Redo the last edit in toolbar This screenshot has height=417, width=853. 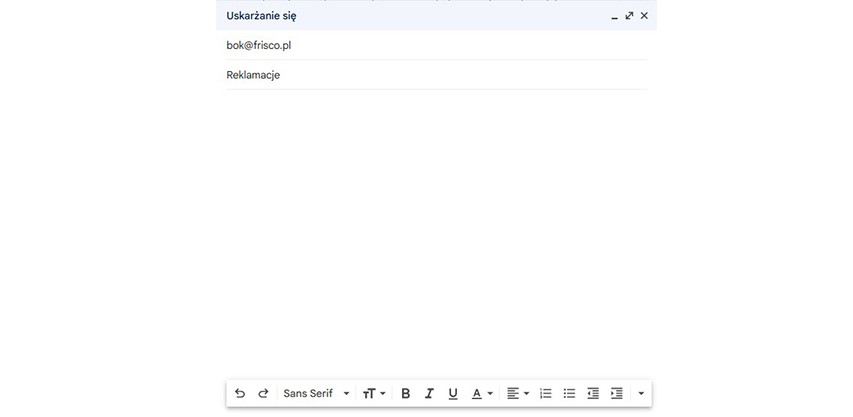tap(263, 393)
